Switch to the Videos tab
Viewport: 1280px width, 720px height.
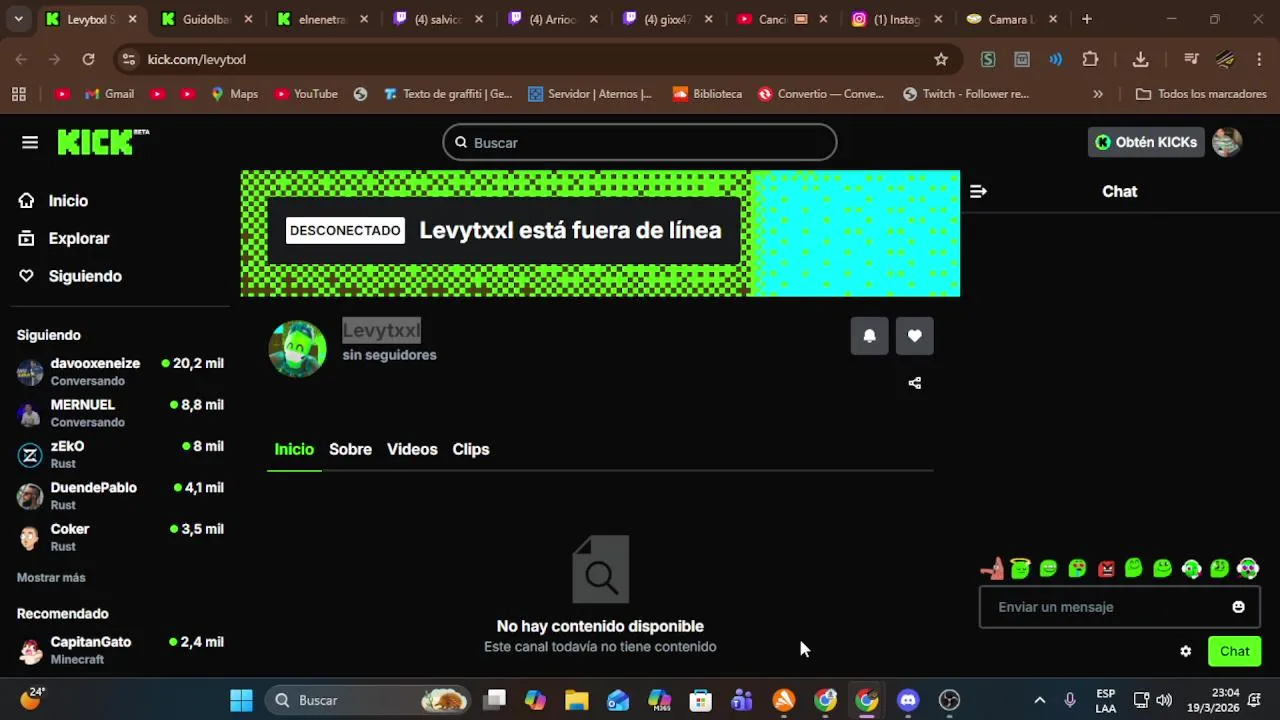tap(412, 450)
